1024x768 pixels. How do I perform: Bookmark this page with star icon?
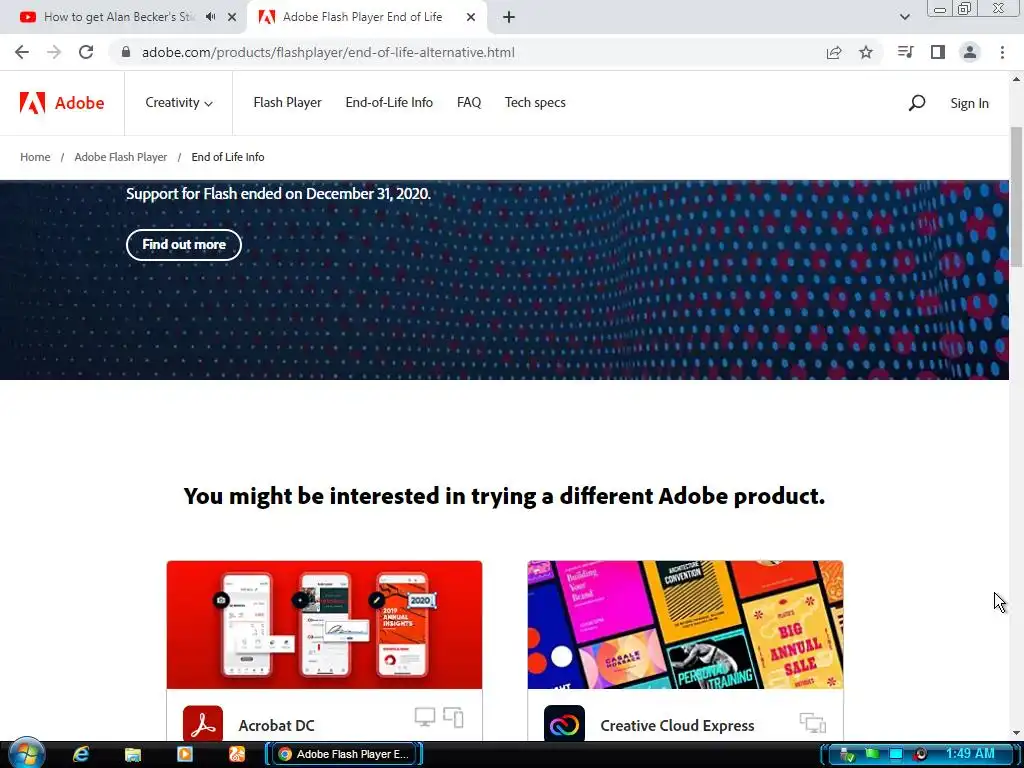866,52
